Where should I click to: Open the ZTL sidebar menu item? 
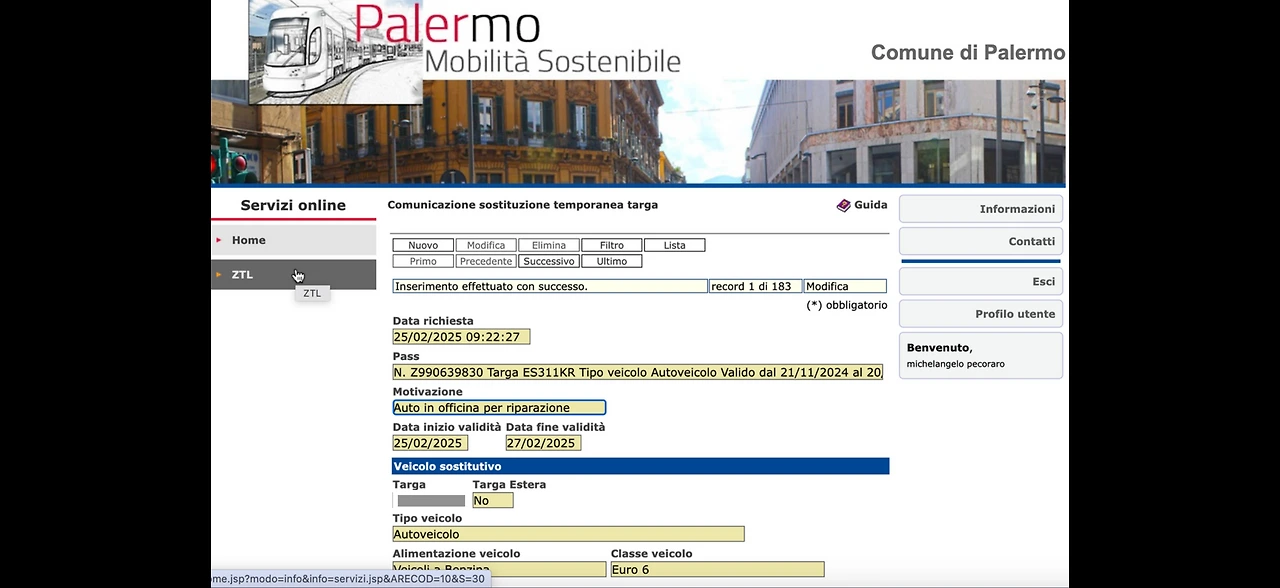click(293, 275)
